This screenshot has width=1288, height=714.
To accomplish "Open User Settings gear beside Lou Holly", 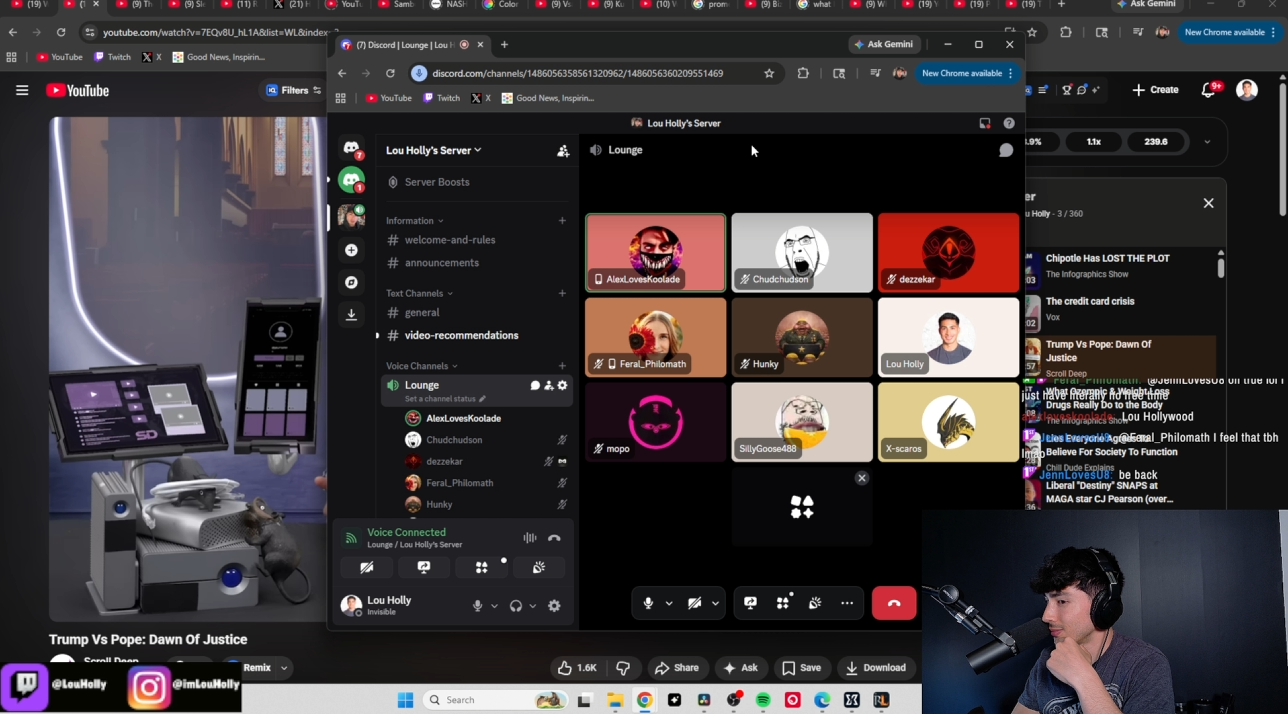I will 554,606.
